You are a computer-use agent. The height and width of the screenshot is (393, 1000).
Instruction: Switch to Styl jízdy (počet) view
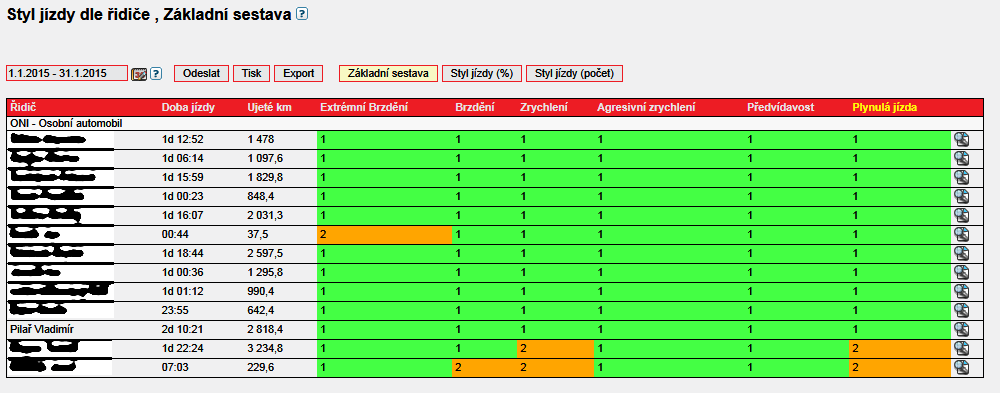574,73
